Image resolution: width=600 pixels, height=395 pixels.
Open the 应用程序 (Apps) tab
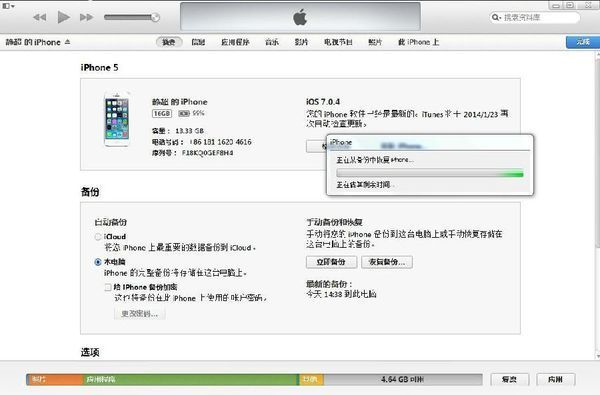click(235, 42)
